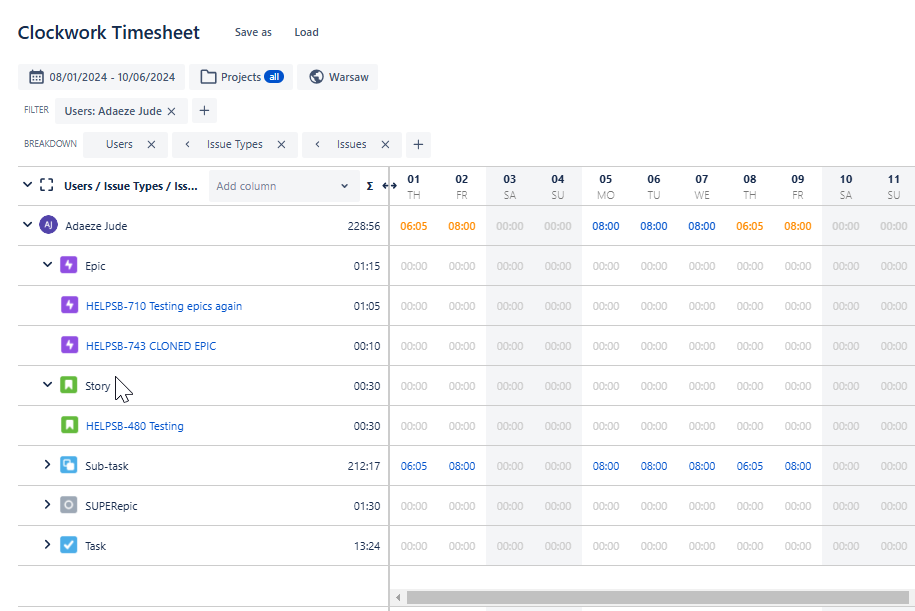Click the scrollbar left arrow
This screenshot has height=611, width=915.
click(398, 598)
